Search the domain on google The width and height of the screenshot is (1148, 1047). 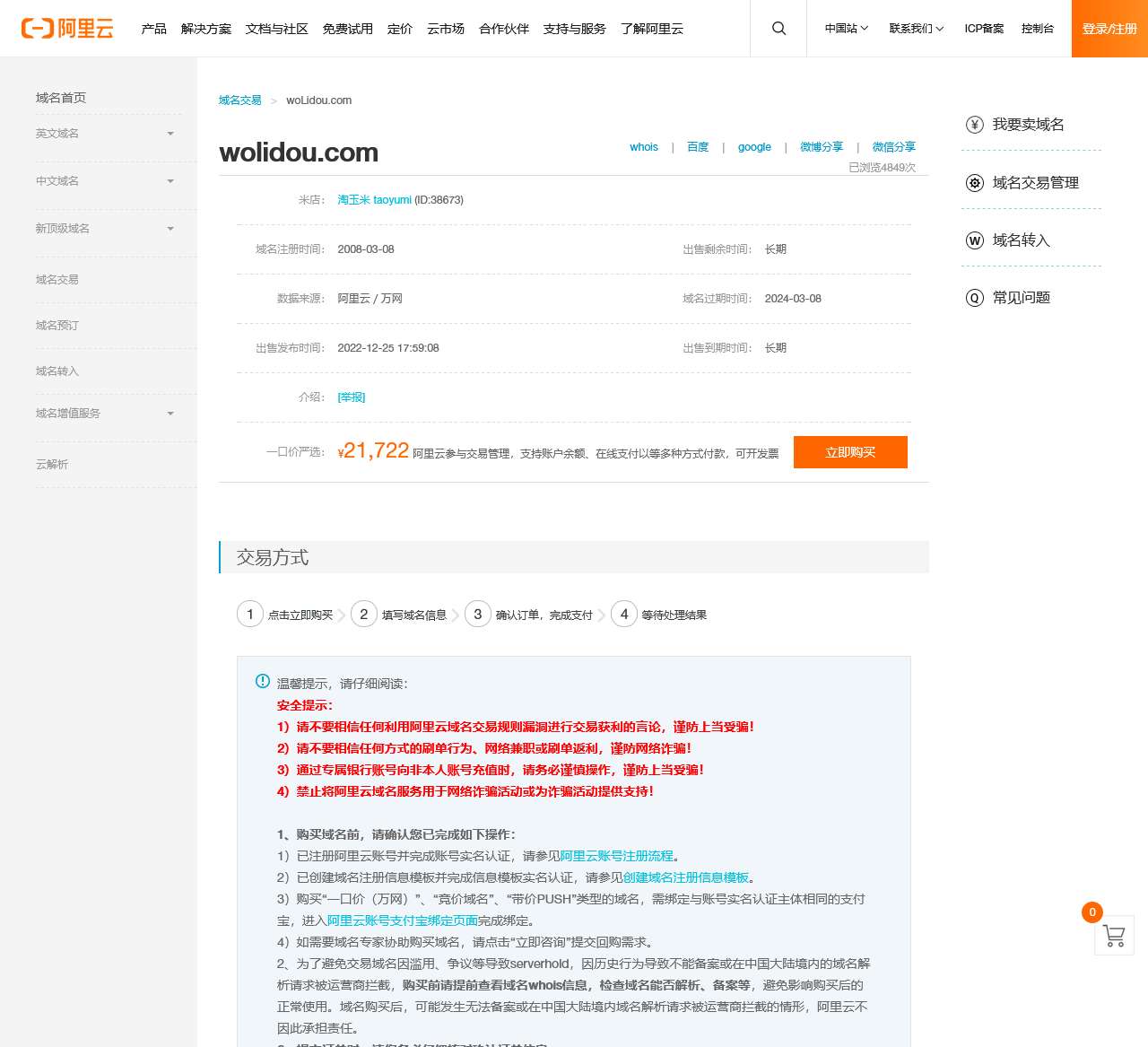point(754,147)
